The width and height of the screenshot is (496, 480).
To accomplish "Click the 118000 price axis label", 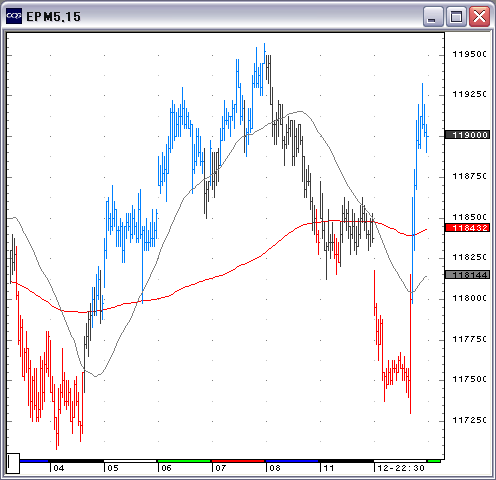I will pos(469,298).
